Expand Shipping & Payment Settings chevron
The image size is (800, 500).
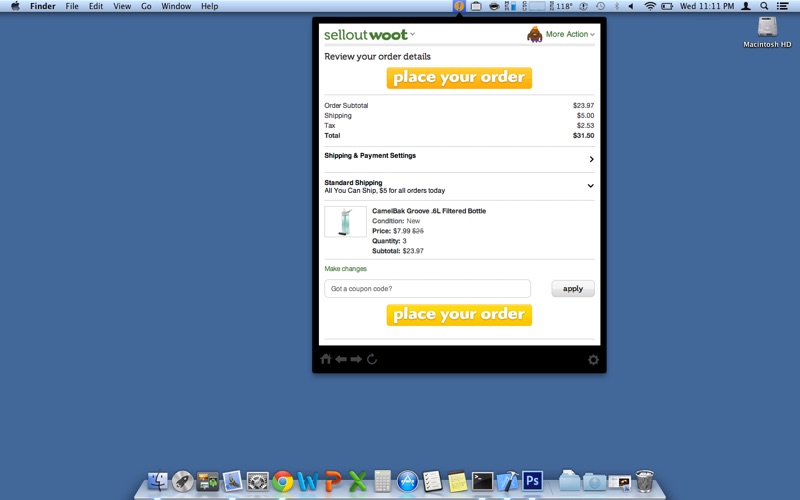pyautogui.click(x=591, y=159)
